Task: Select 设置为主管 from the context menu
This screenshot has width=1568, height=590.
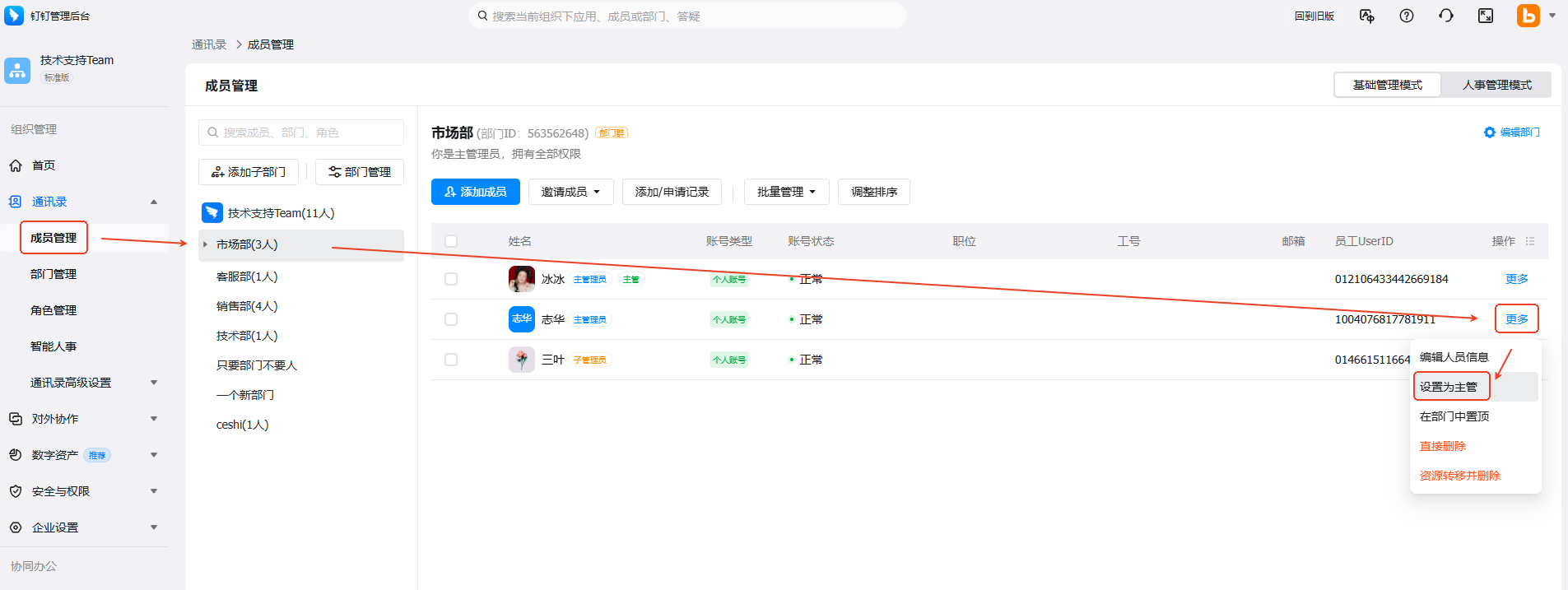Action: 1450,387
